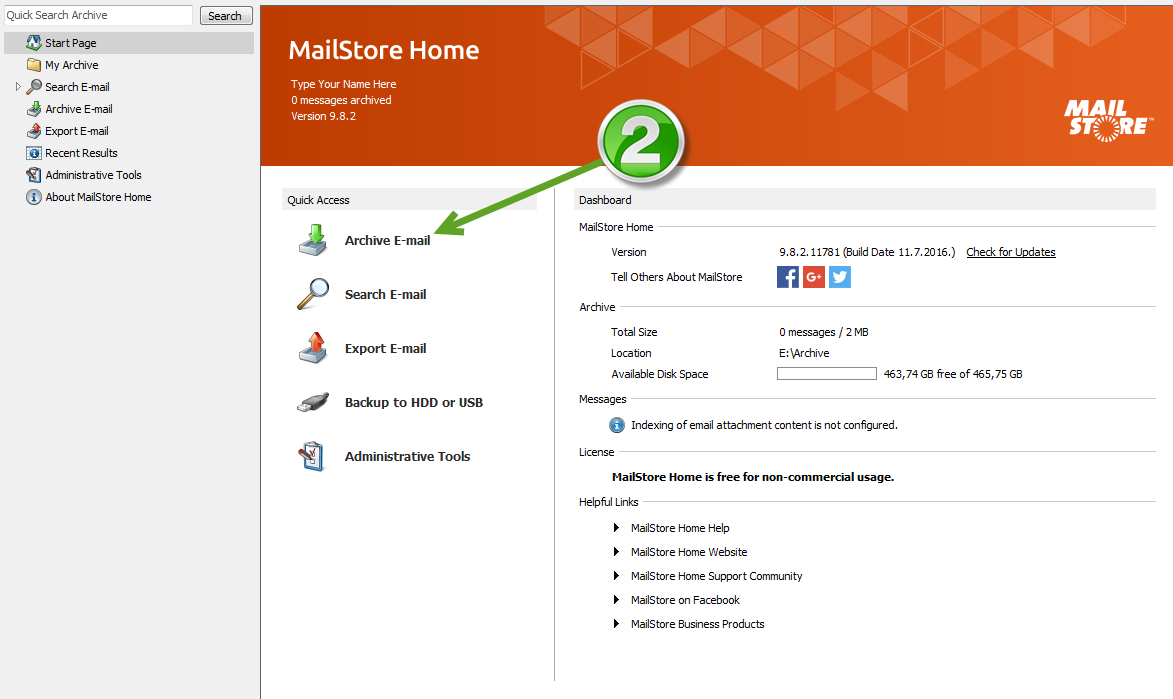Click the Recent Results icon in sidebar

(34, 153)
